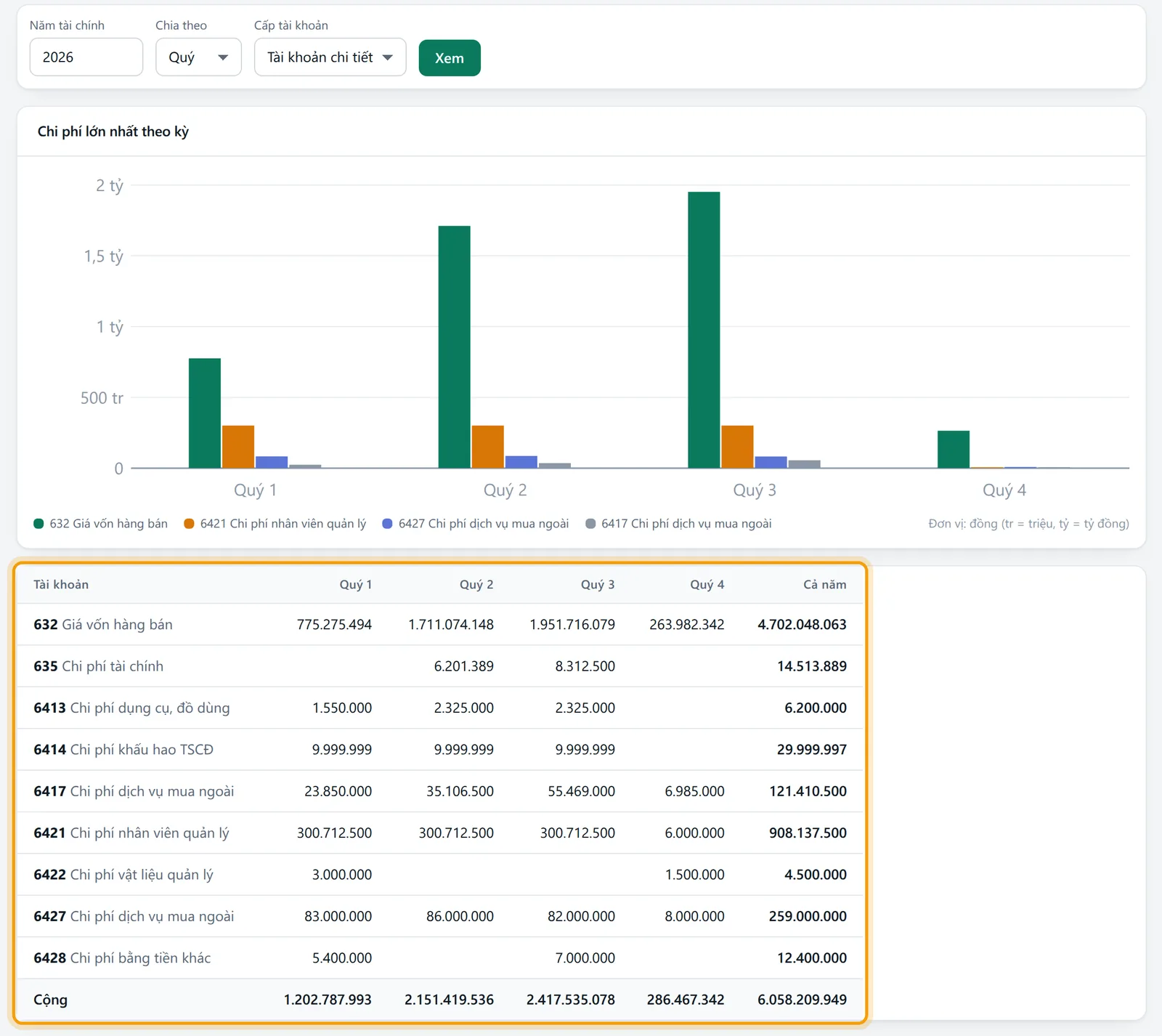Open the Chia theo Quý dropdown
The image size is (1162, 1036).
pos(198,57)
